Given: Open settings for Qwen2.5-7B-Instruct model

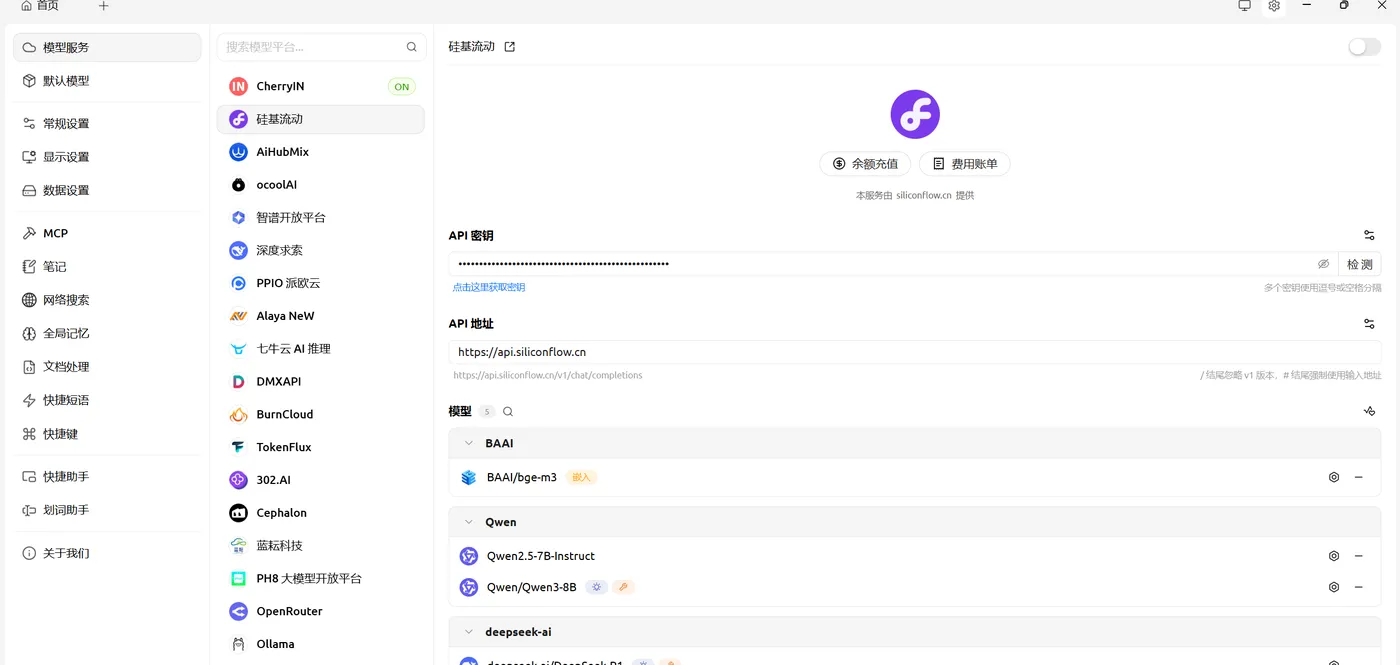Looking at the screenshot, I should pos(1333,556).
